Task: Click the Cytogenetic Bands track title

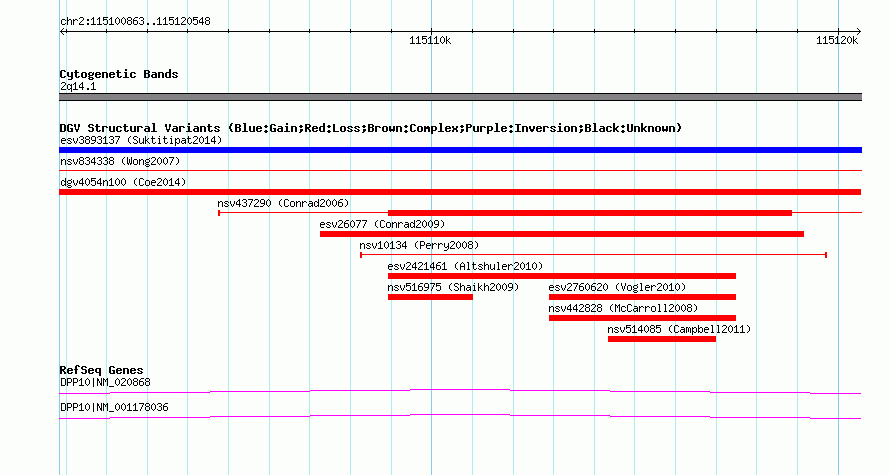Action: tap(119, 74)
